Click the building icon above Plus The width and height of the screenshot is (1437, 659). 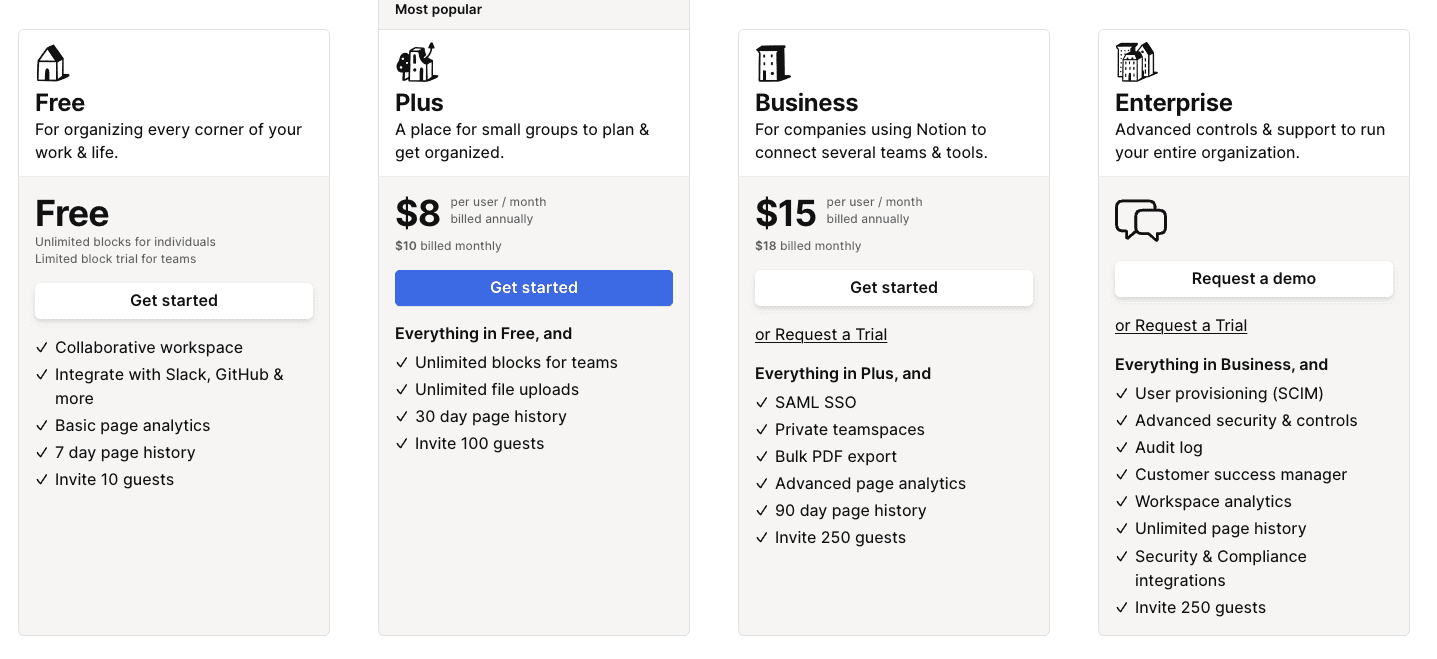[x=415, y=62]
